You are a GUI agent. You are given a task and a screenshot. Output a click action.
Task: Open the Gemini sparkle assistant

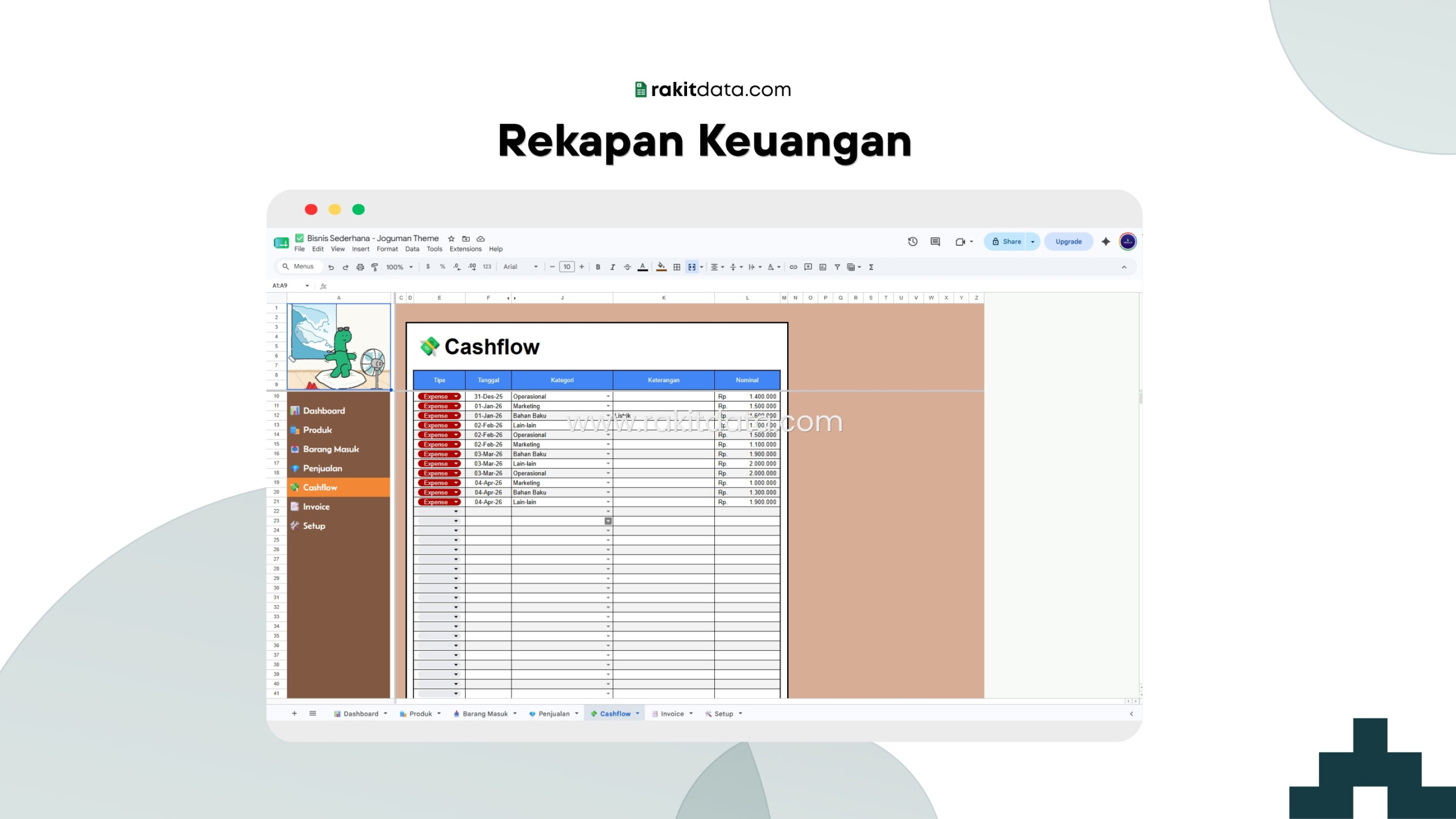click(x=1106, y=242)
